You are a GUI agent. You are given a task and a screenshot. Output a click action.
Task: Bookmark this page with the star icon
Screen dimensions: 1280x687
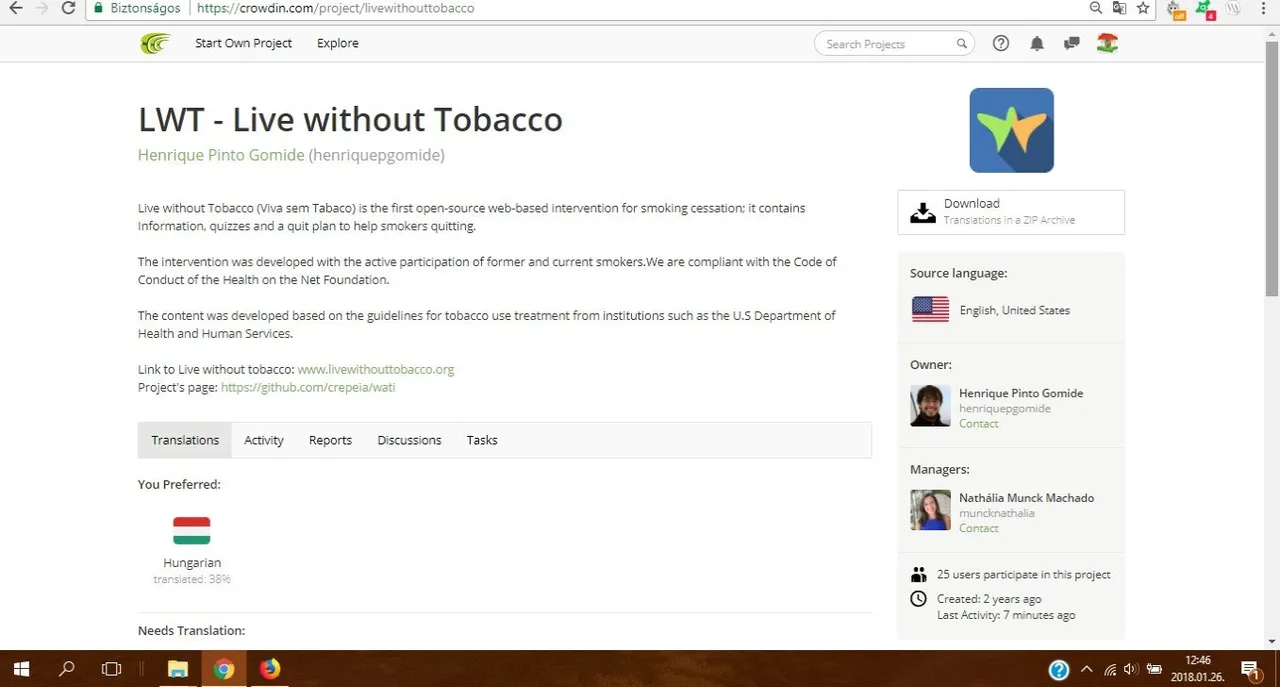click(x=1143, y=8)
